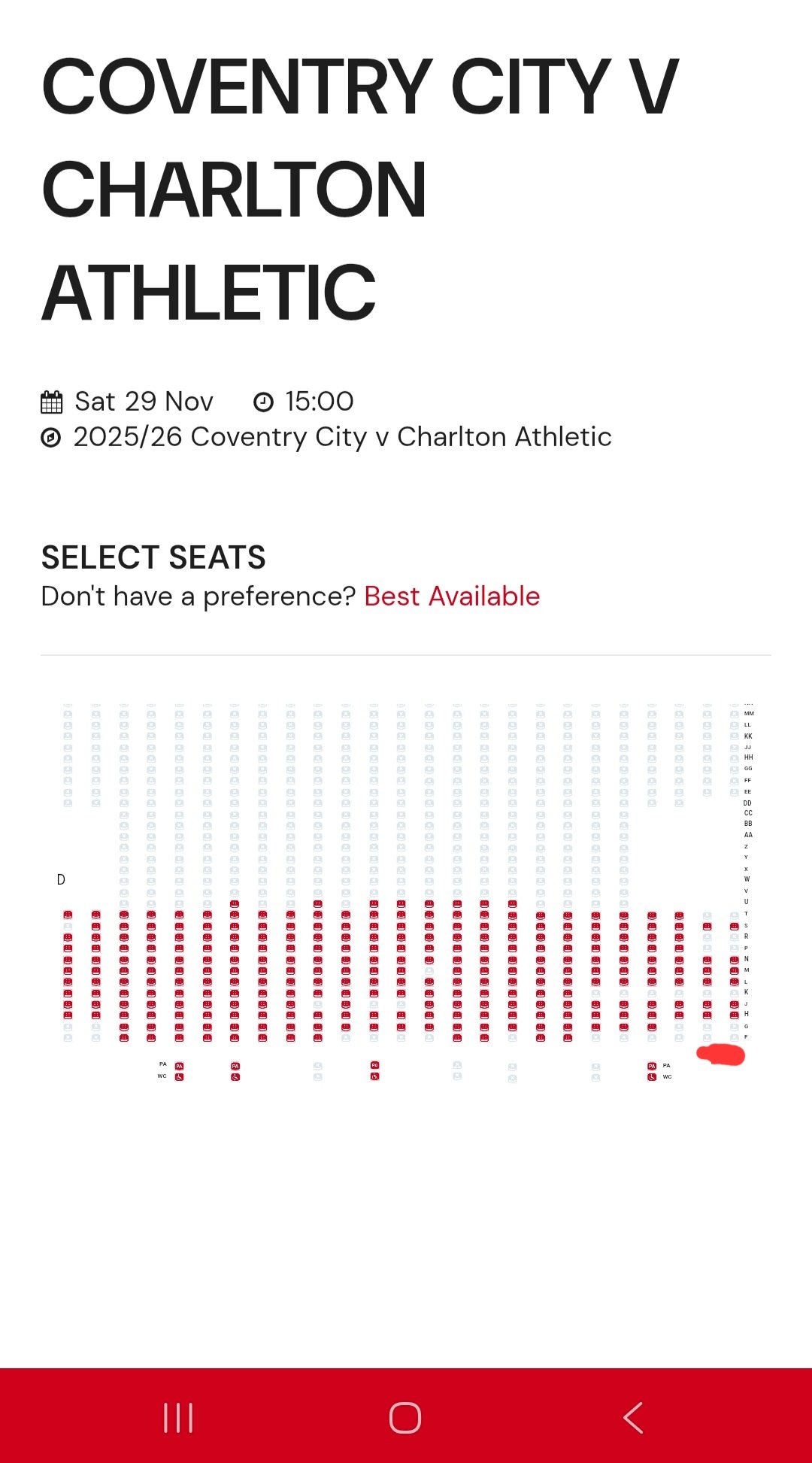This screenshot has width=812, height=1463.
Task: Click the SELECT SEATS section heading
Action: point(153,557)
